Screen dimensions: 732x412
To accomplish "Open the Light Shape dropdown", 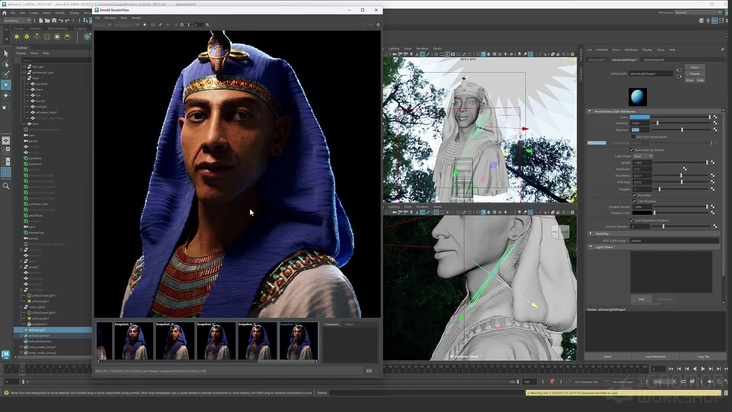I will [641, 155].
